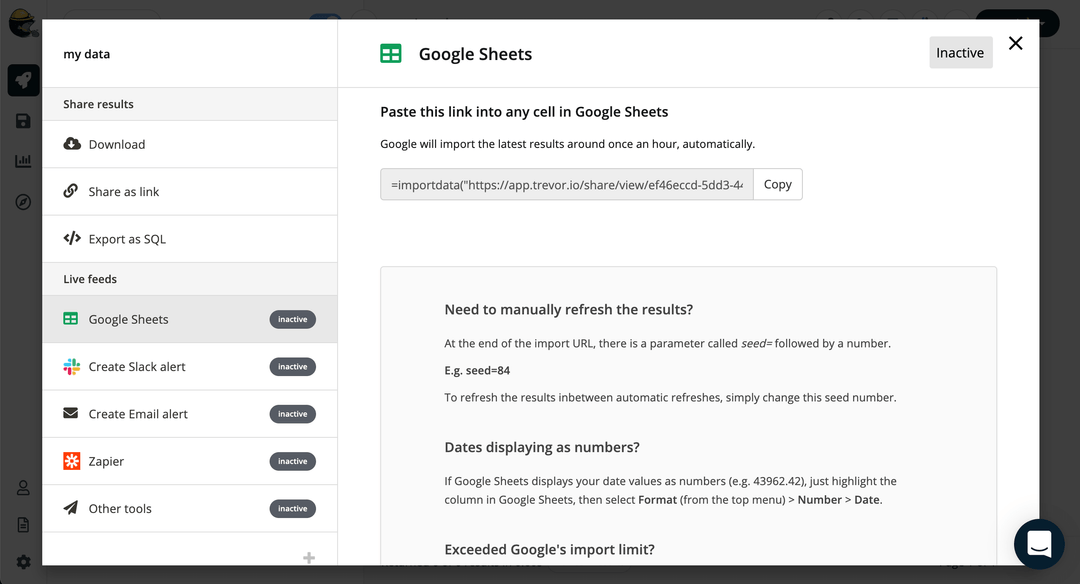The image size is (1080, 584).
Task: Toggle the inactive badge on Create Slack alert
Action: click(292, 366)
